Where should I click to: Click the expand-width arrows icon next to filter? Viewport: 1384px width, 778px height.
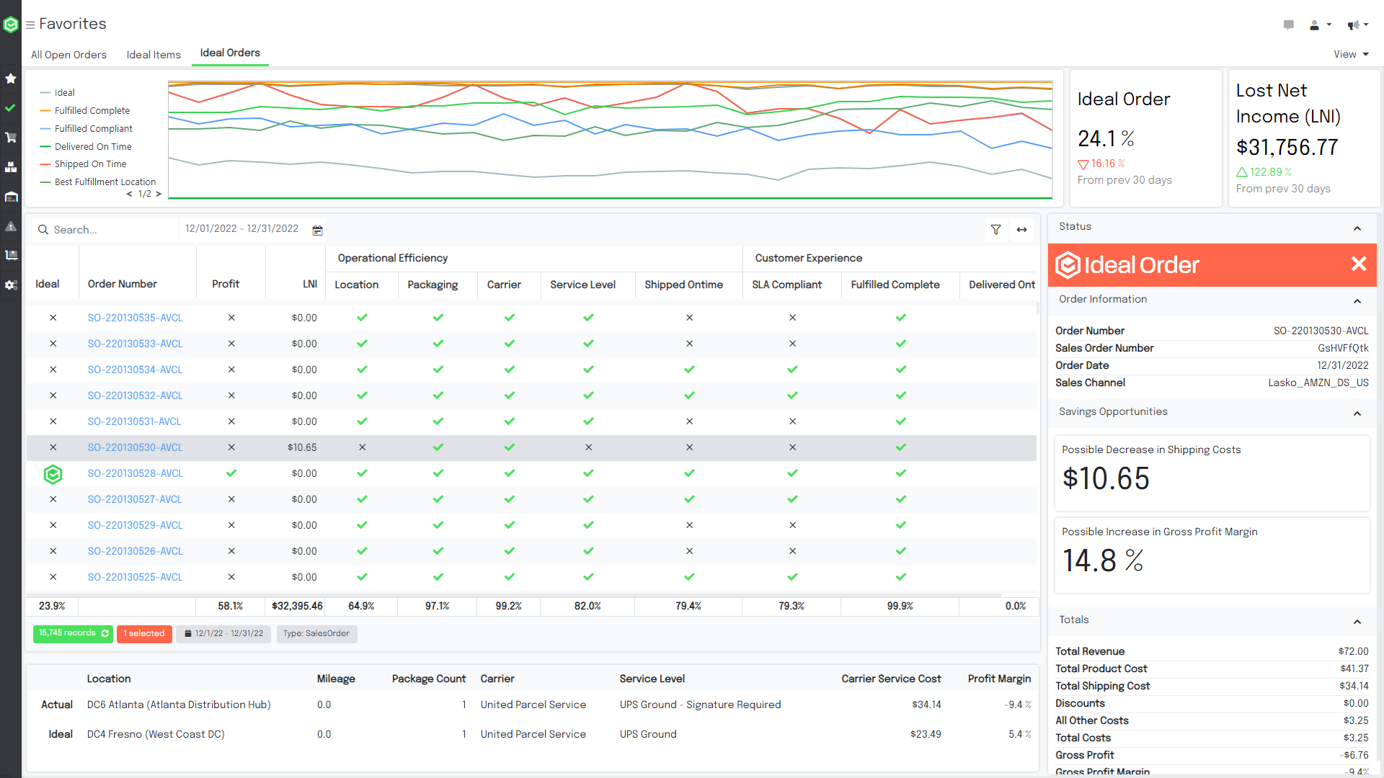1021,229
